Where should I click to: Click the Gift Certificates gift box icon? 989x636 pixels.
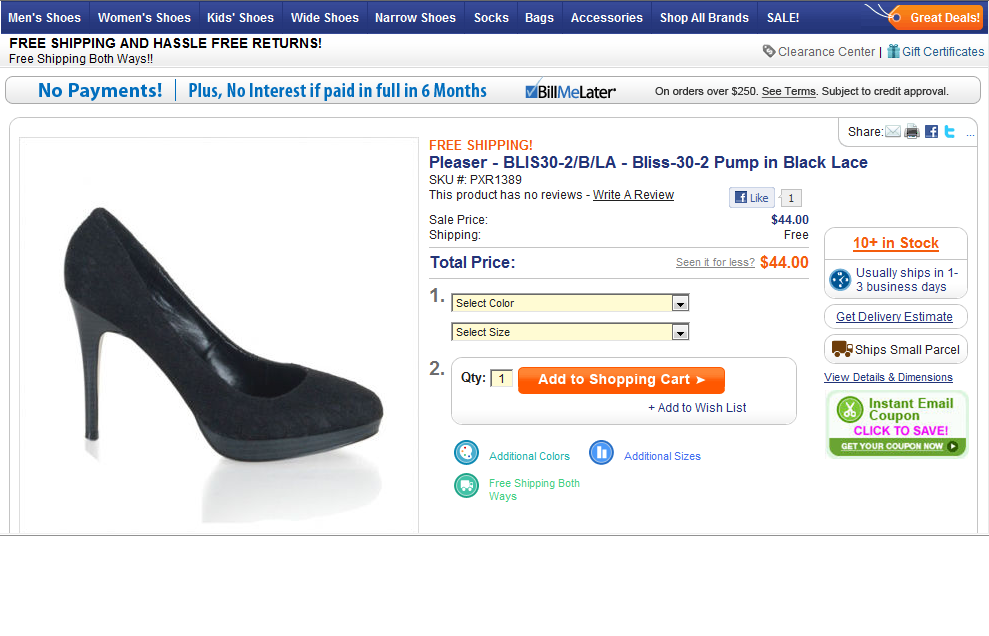coord(893,51)
